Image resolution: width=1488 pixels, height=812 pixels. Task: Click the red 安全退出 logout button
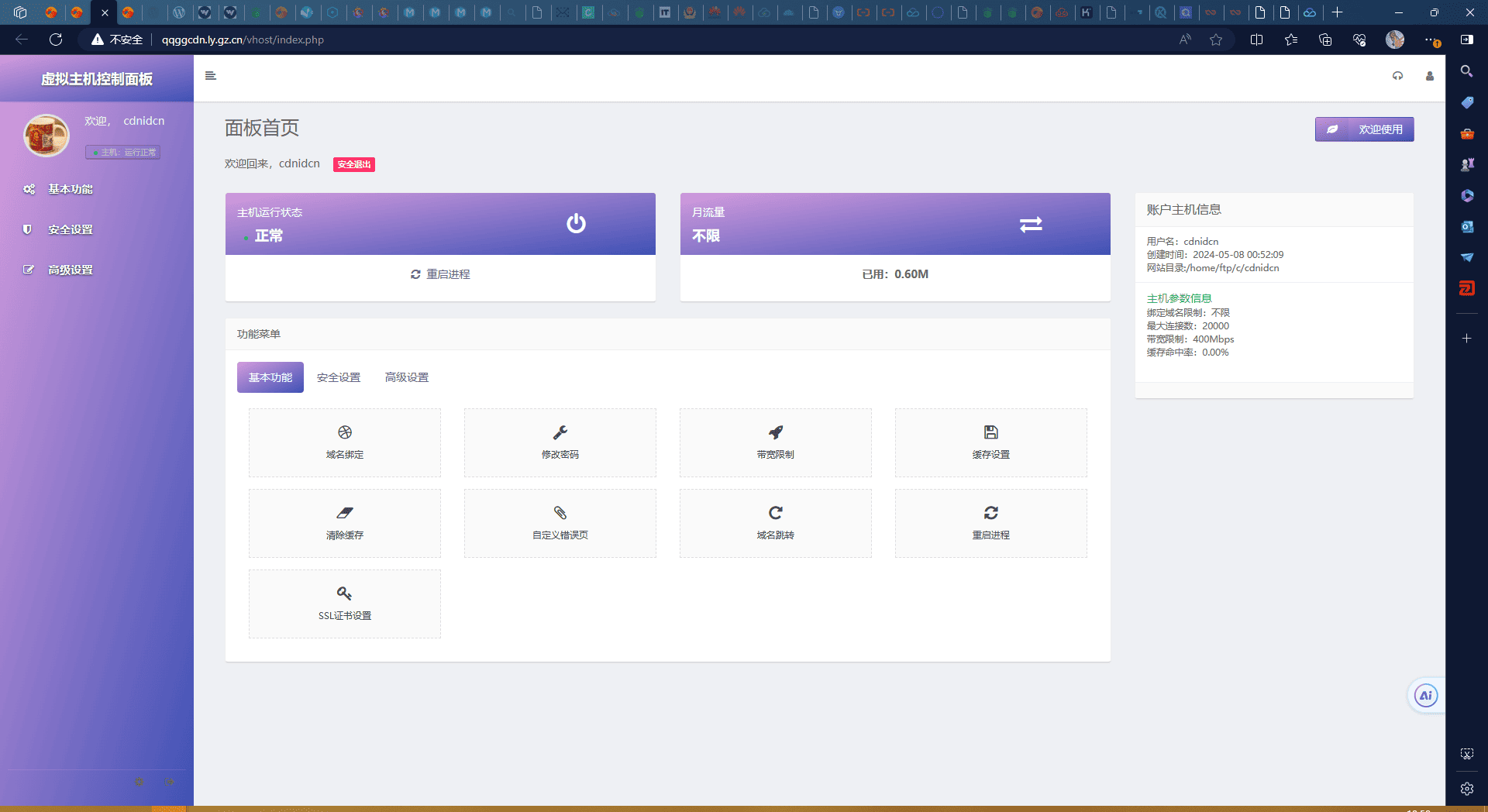tap(353, 164)
